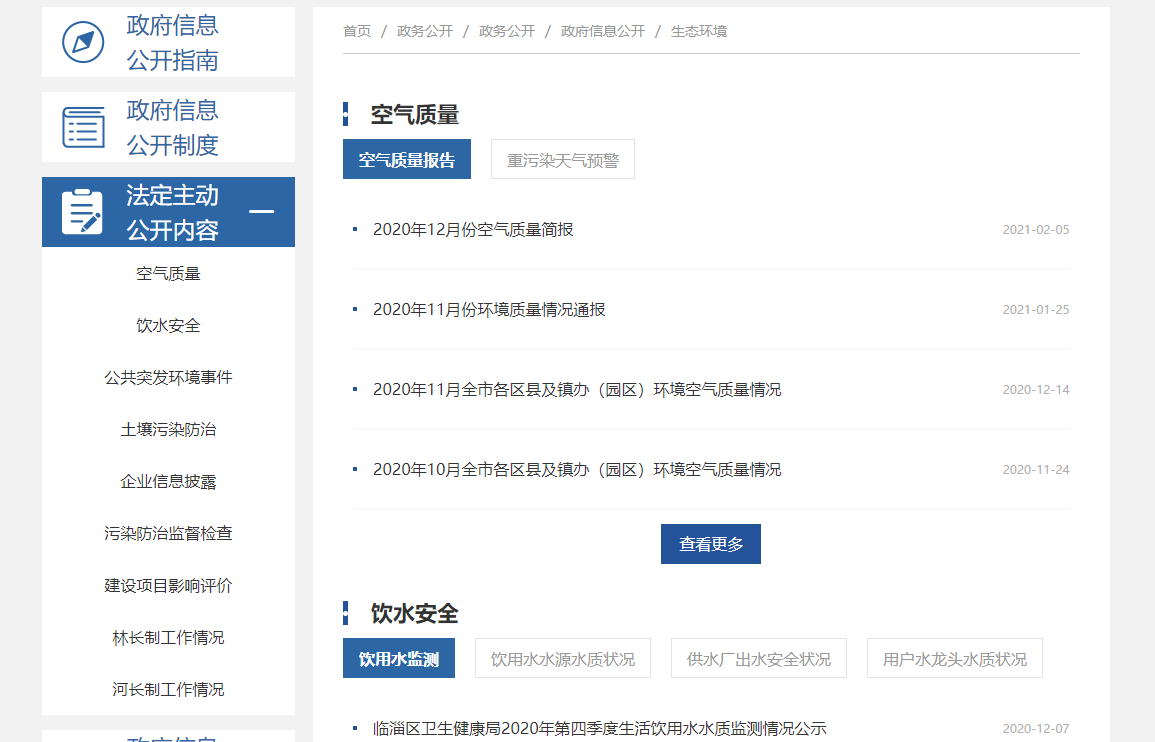Screen dimensions: 1155x742
Task: Open 河长制工作情况 from the sidebar
Action: [168, 690]
